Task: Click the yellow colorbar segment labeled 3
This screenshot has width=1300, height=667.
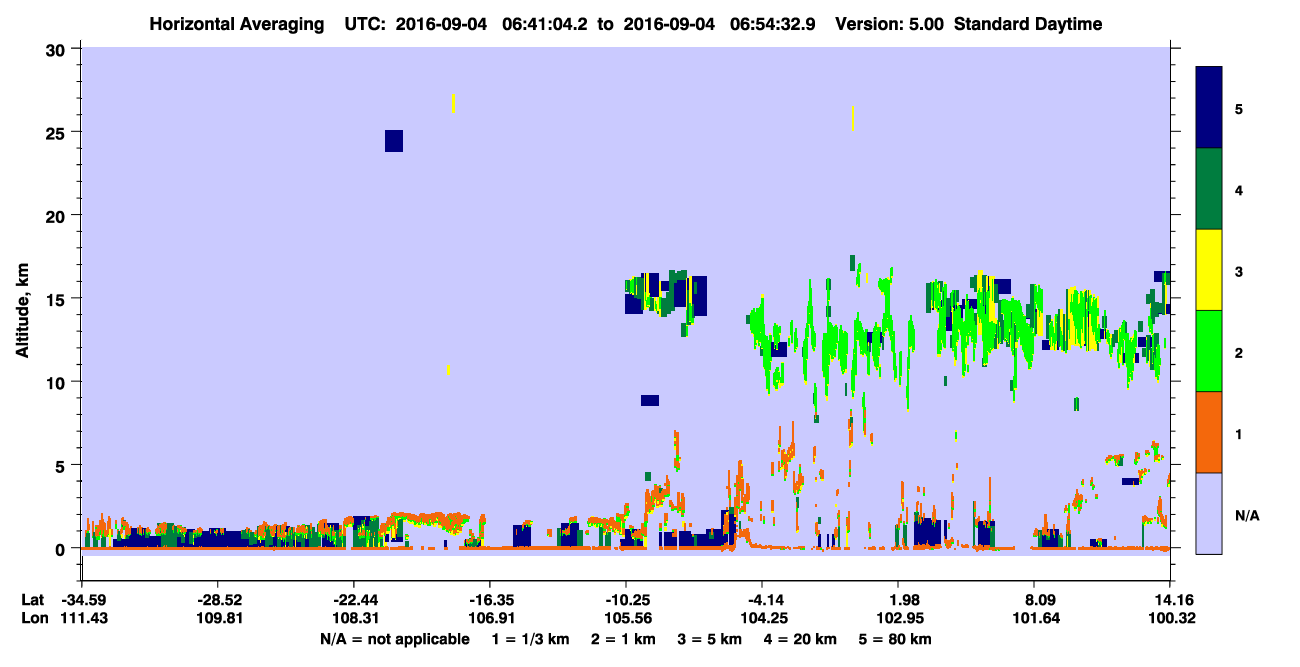Action: pos(1209,270)
